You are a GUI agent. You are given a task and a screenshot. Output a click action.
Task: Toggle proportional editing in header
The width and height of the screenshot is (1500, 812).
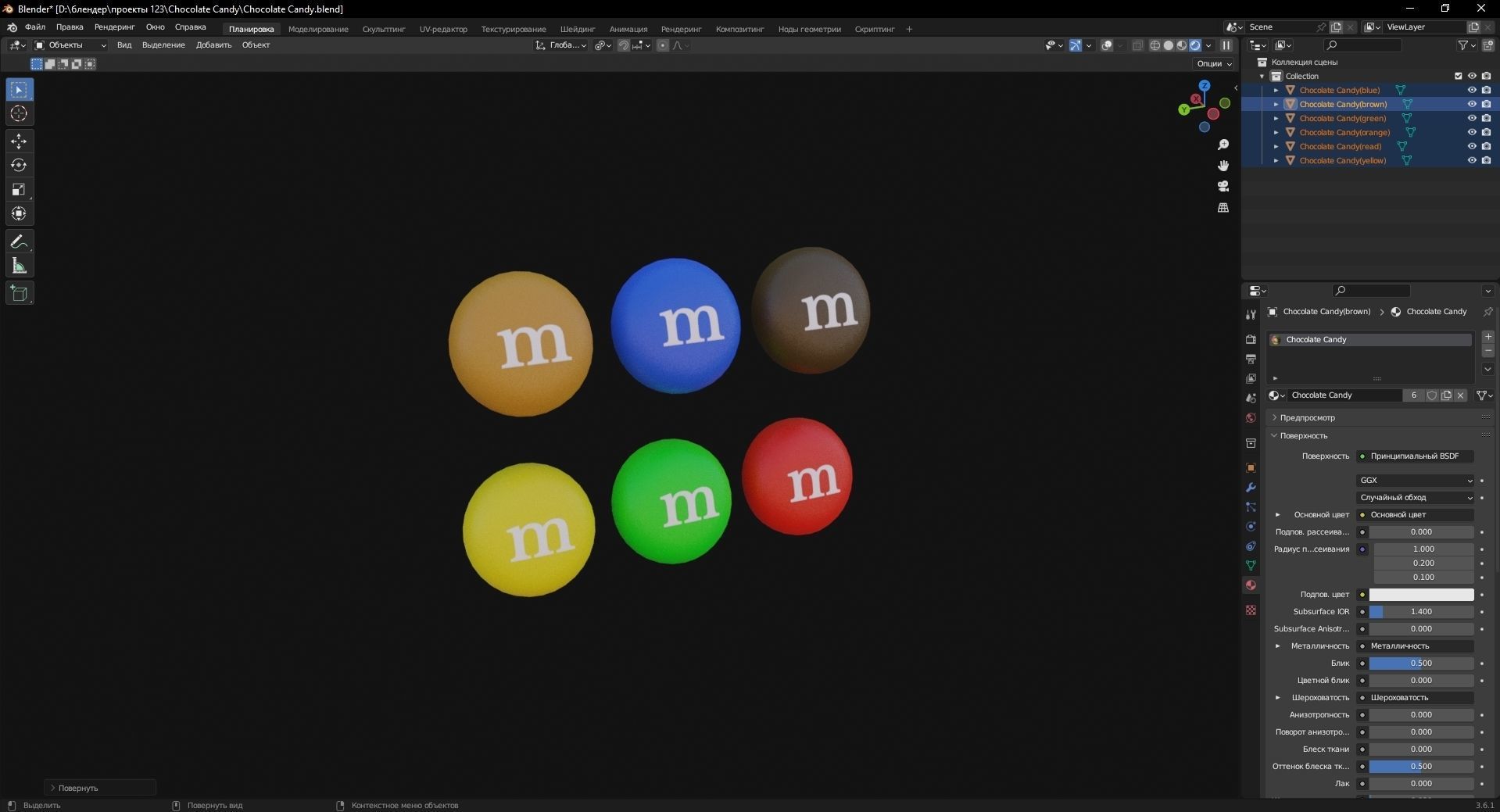[663, 45]
